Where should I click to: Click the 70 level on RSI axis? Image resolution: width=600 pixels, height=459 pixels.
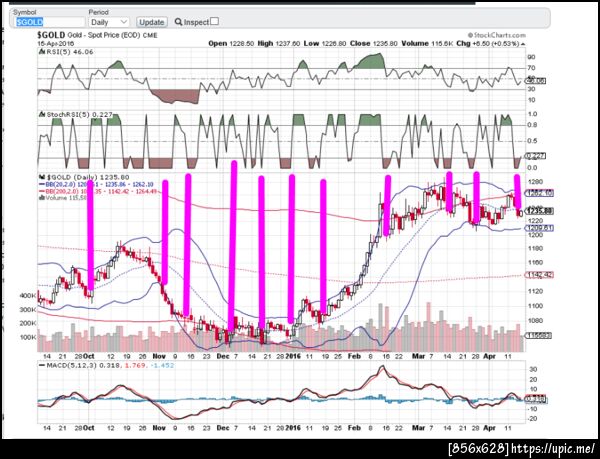pyautogui.click(x=532, y=68)
